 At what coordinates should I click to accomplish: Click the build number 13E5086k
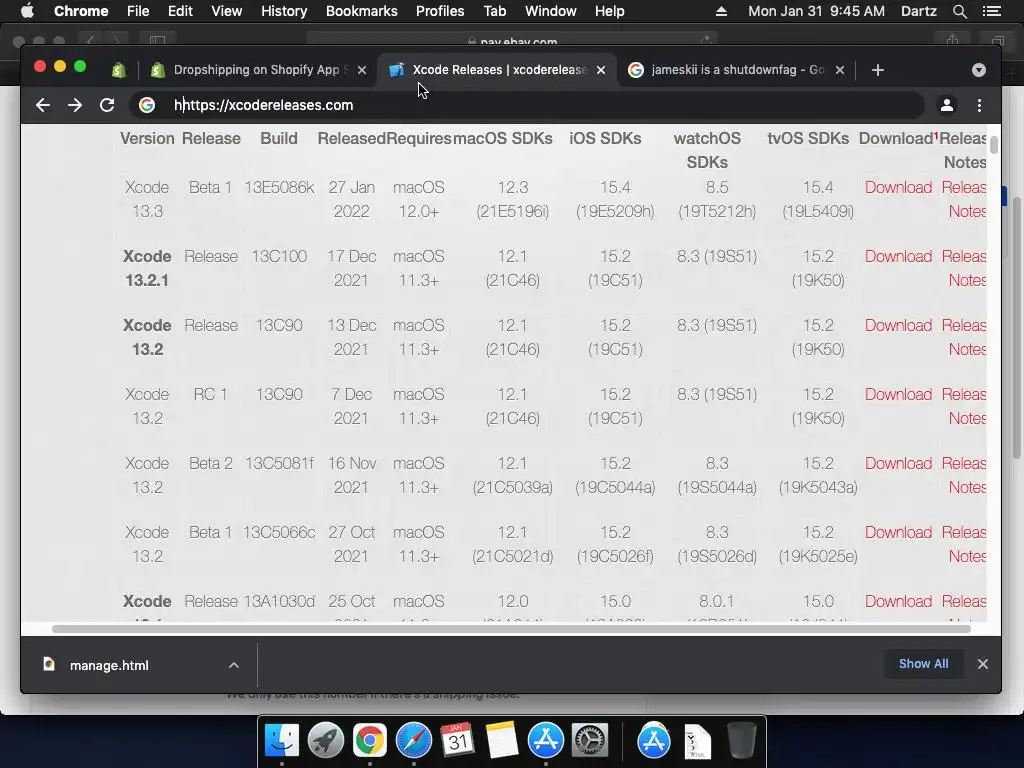pos(279,187)
